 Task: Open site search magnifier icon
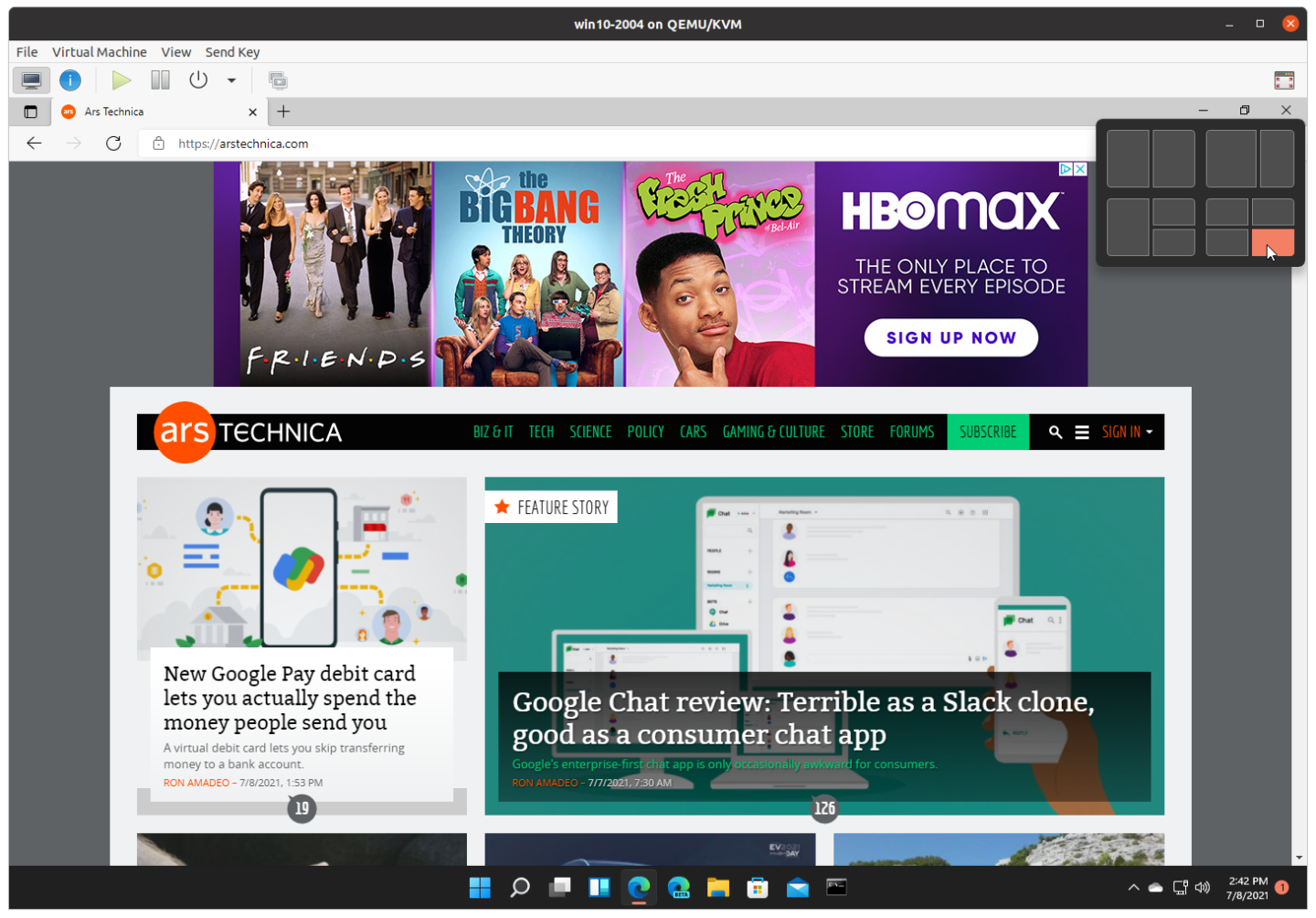pos(1056,432)
